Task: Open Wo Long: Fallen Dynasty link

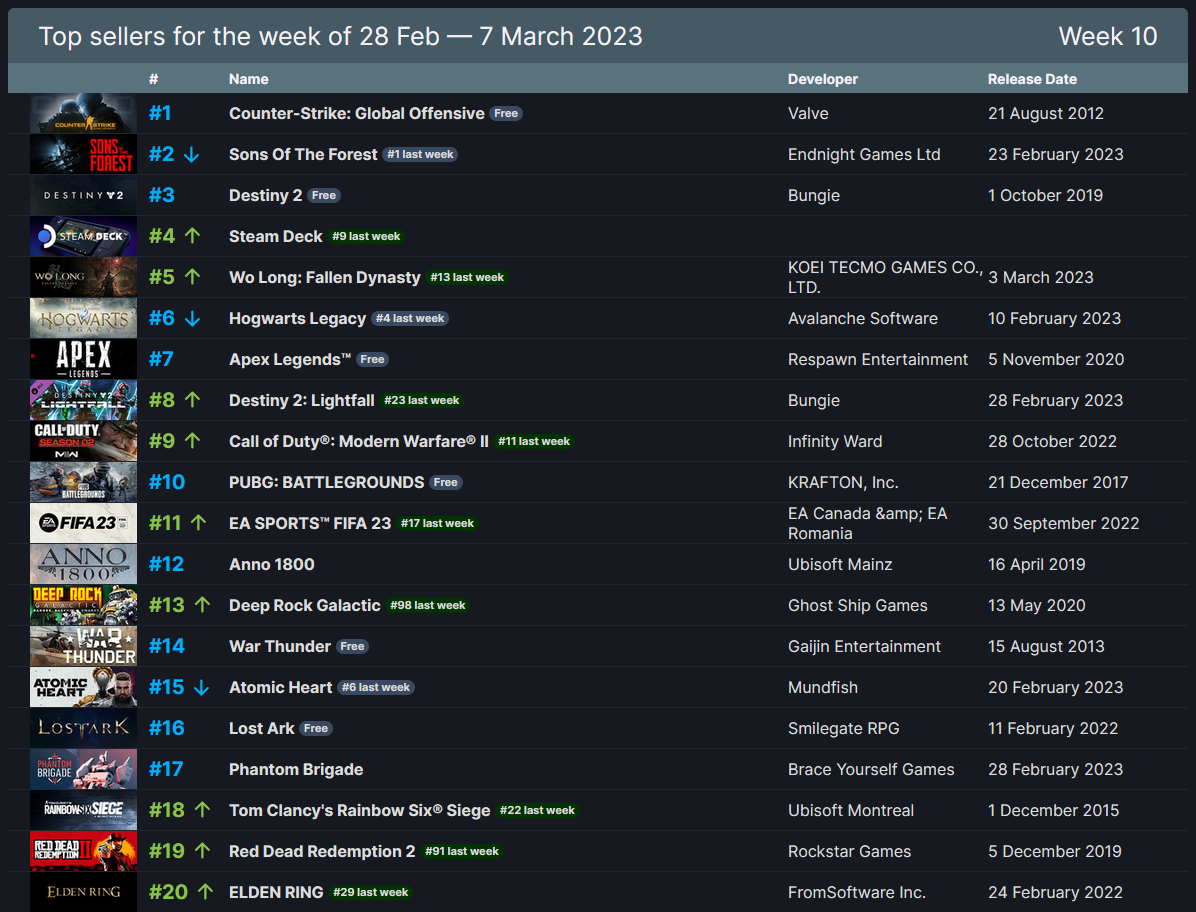Action: coord(324,278)
